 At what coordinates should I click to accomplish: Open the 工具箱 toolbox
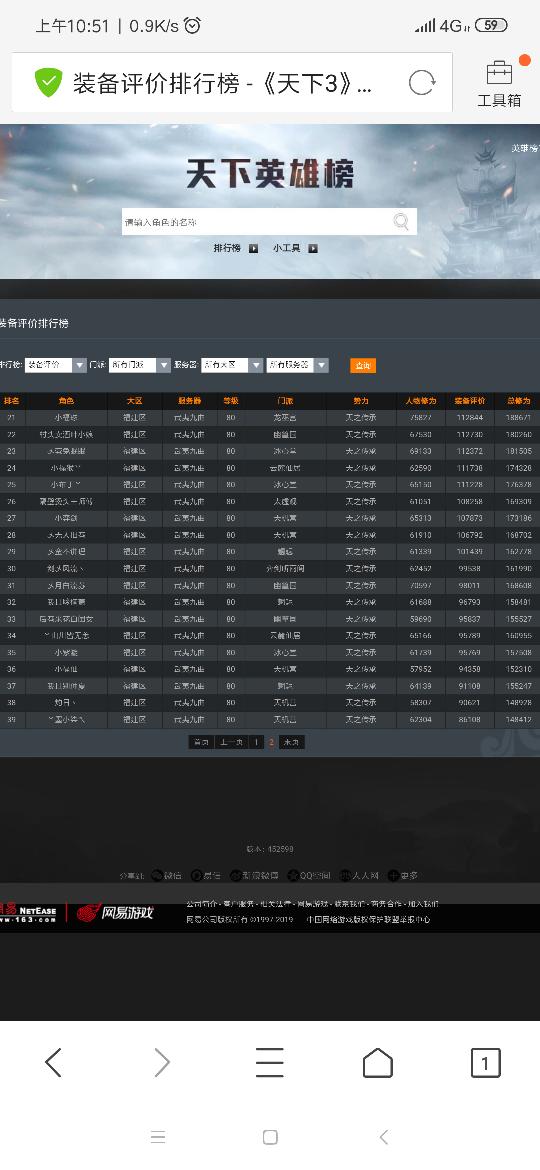(499, 84)
